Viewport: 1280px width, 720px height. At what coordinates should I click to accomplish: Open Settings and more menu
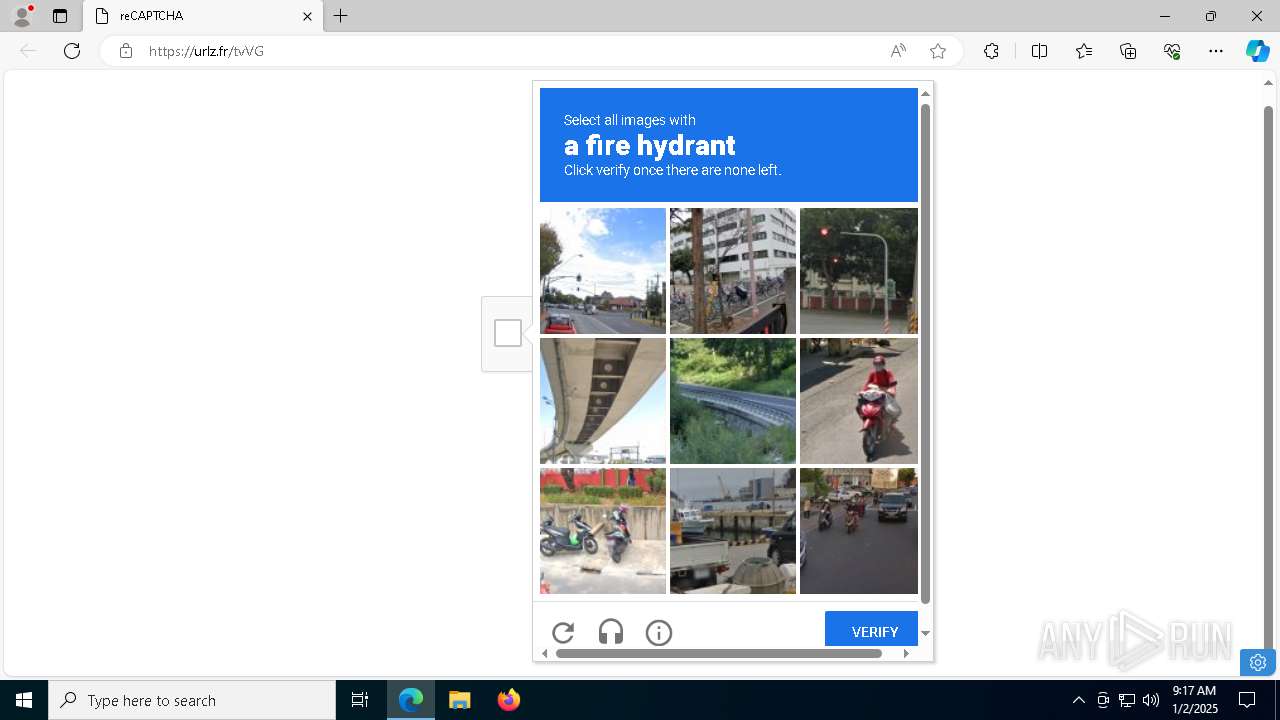coord(1216,51)
